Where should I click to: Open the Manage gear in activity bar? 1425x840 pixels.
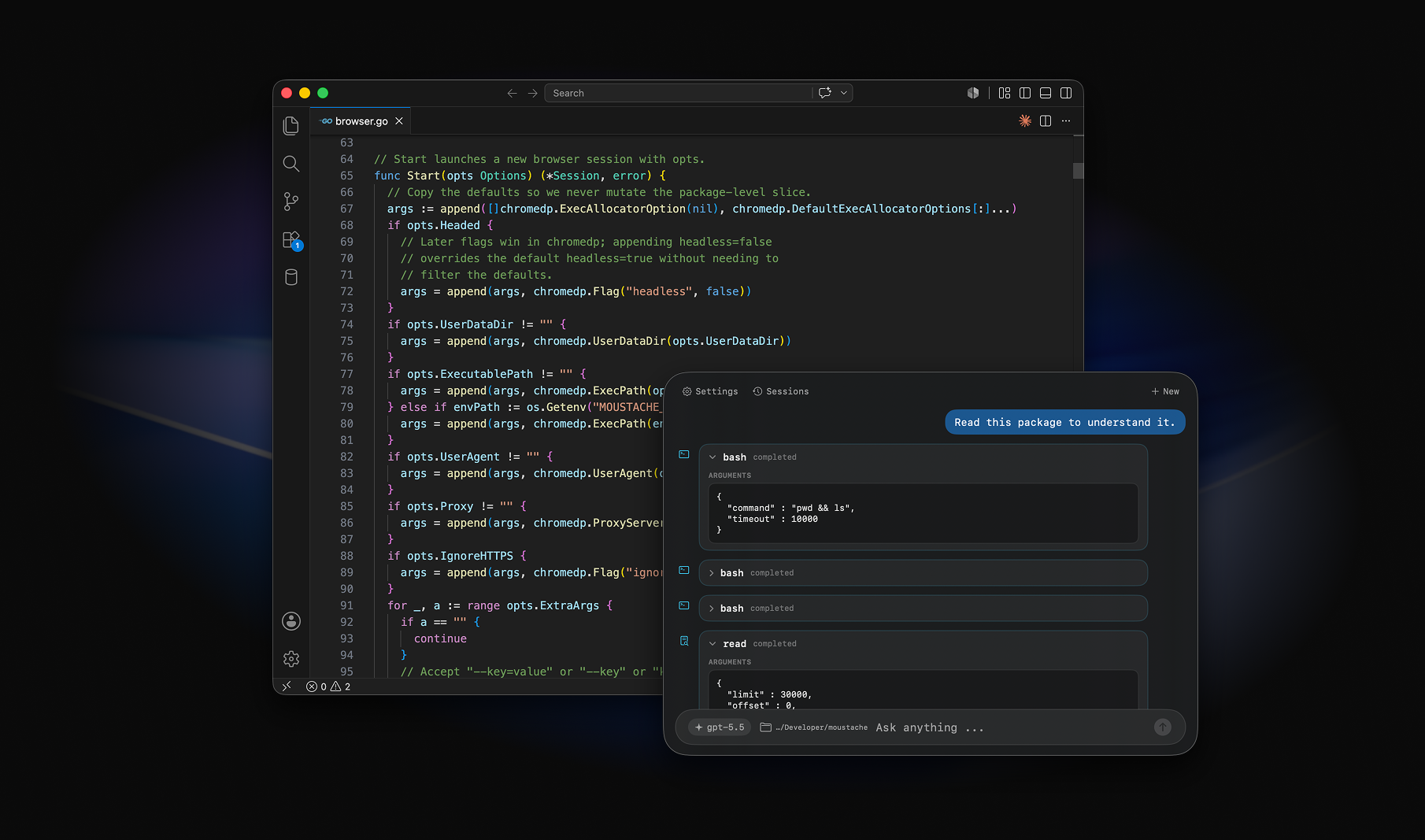291,659
